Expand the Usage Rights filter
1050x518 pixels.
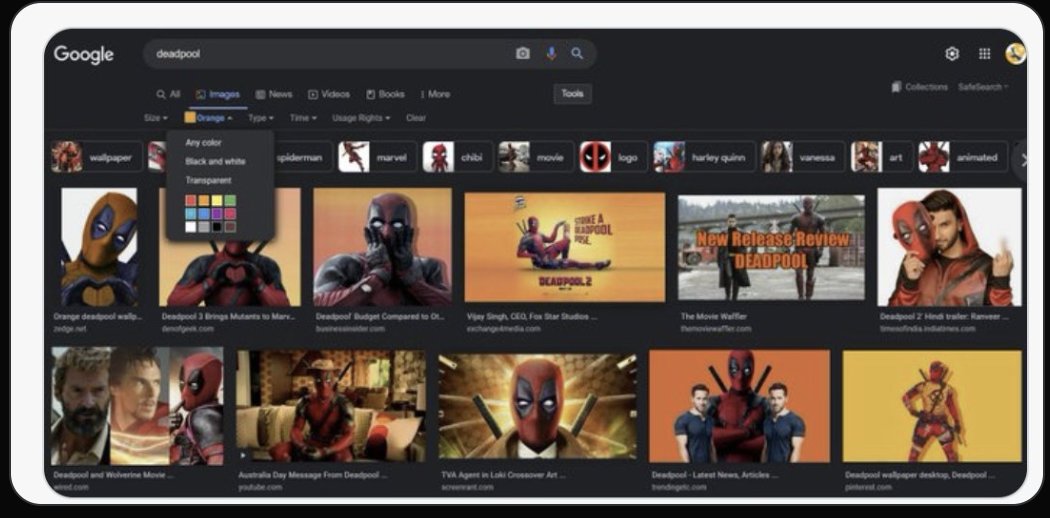(x=361, y=118)
